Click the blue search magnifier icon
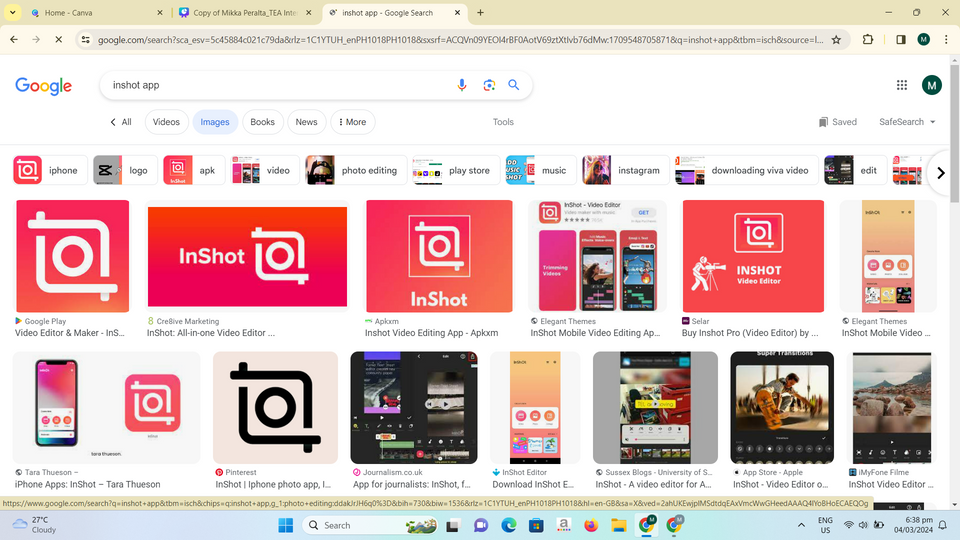 pos(514,85)
